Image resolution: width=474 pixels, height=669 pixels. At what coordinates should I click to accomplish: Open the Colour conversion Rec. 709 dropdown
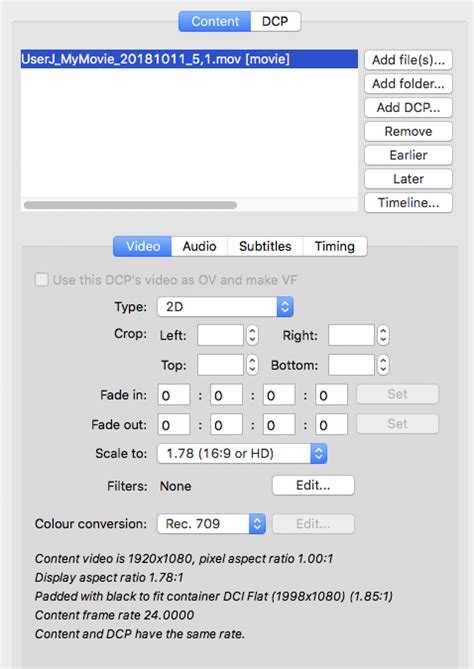tap(211, 524)
